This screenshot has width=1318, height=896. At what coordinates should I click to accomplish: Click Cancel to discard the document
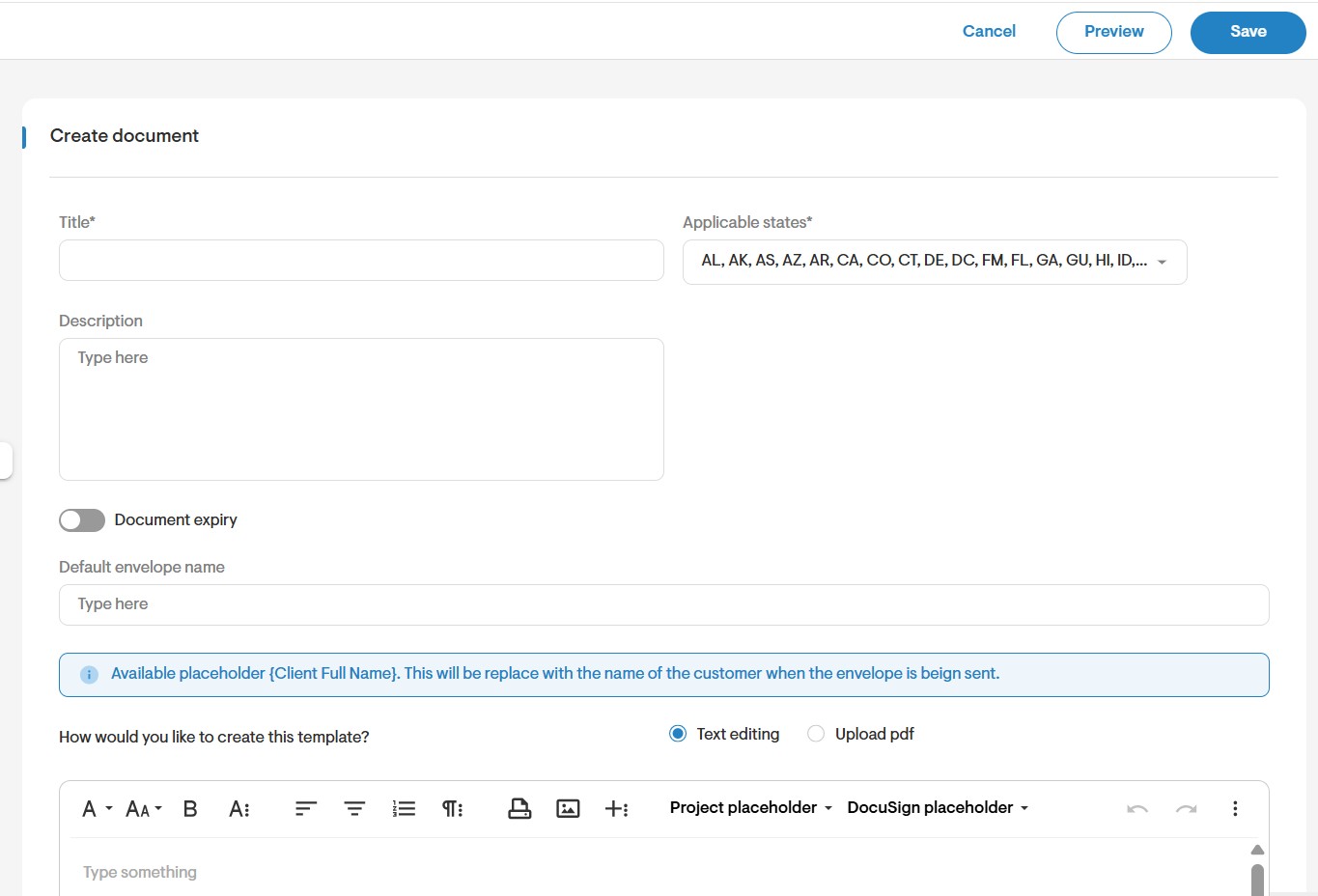tap(989, 31)
